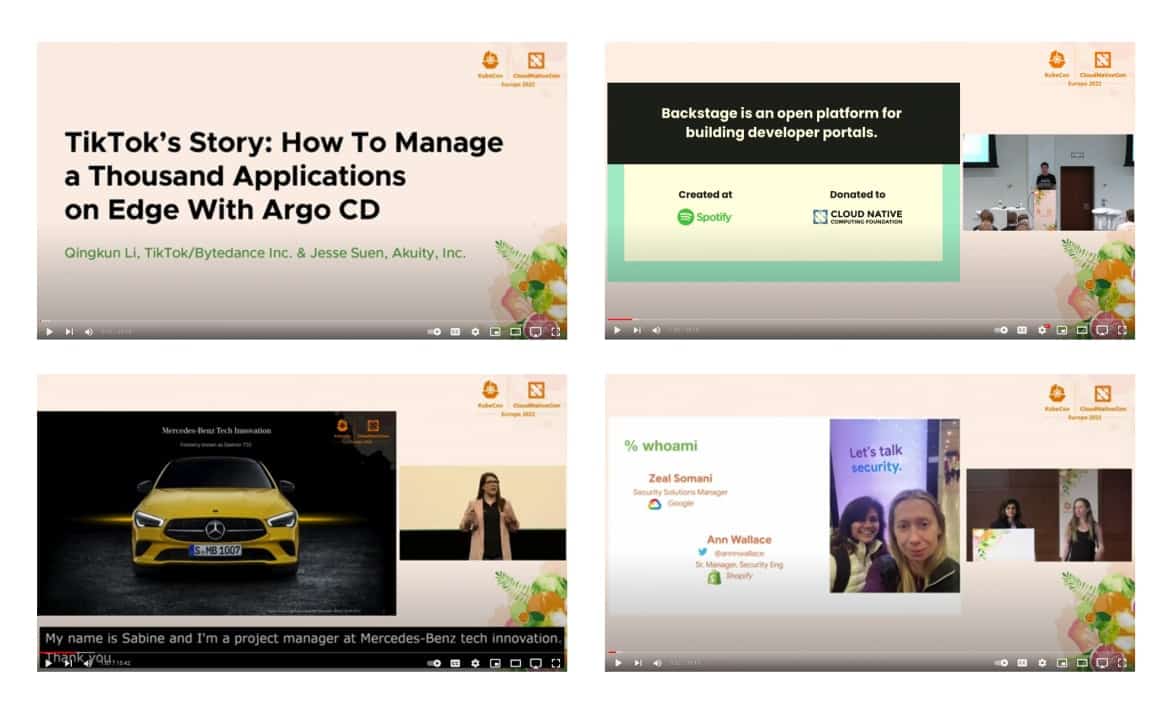Viewport: 1172px width, 708px height.
Task: Click Cloud Native Computing Foundation logo
Action: (857, 216)
